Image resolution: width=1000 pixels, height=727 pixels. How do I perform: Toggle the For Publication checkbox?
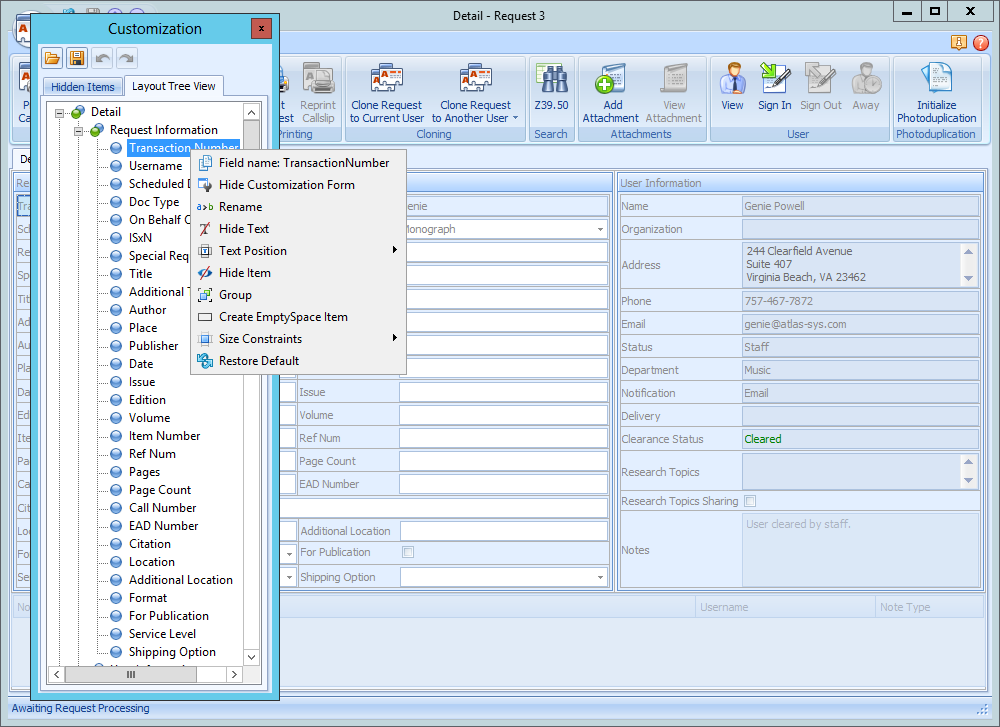pos(408,552)
